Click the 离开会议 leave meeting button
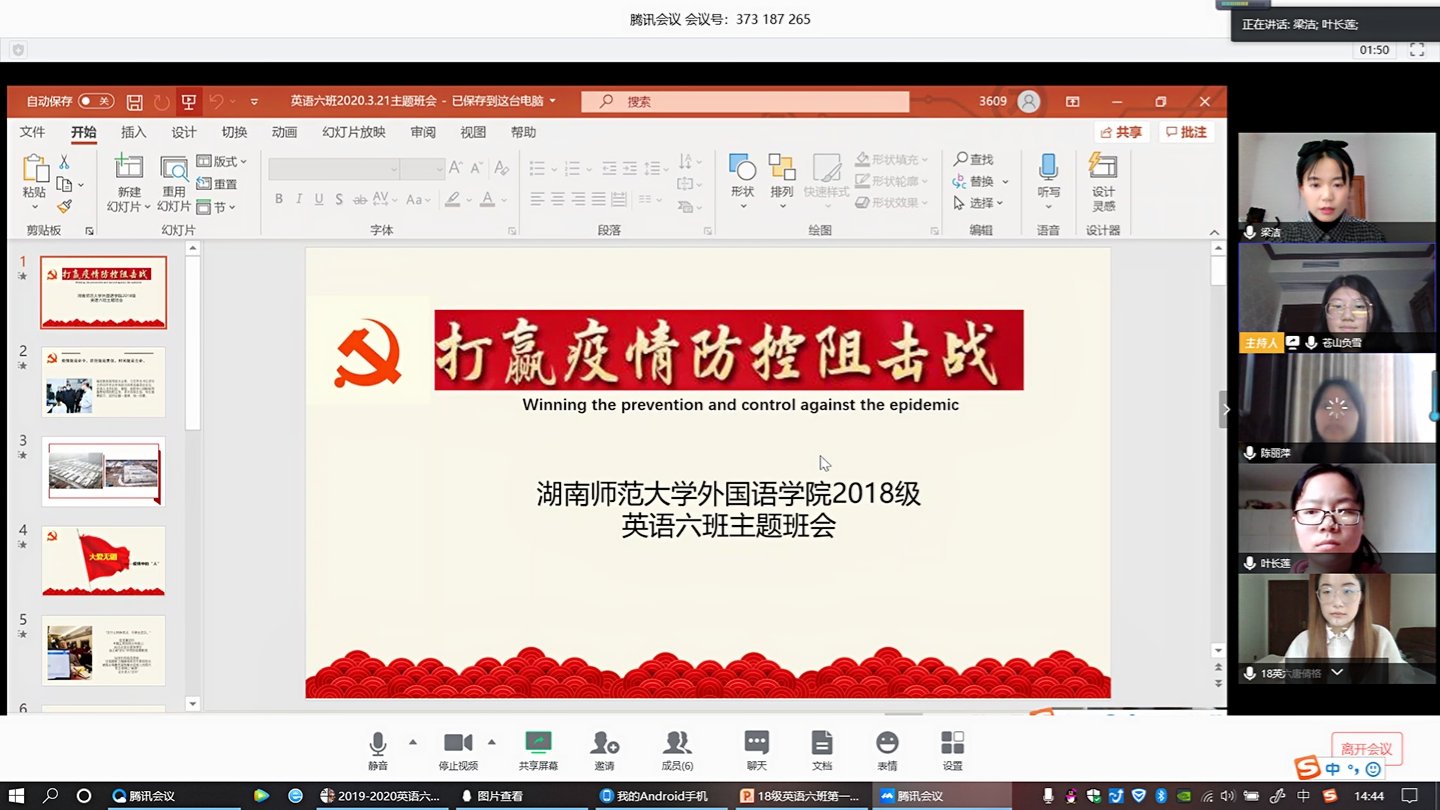The height and width of the screenshot is (810, 1440). tap(1366, 749)
